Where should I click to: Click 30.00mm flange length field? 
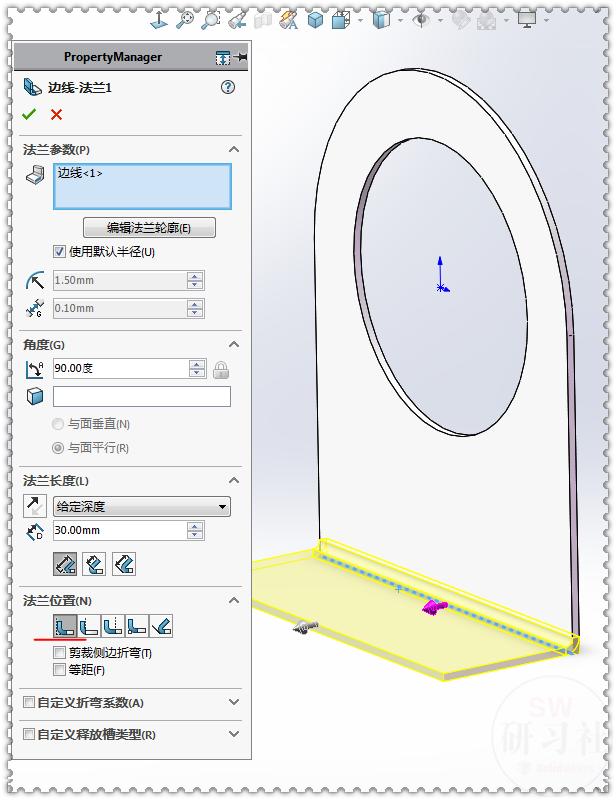tap(120, 530)
